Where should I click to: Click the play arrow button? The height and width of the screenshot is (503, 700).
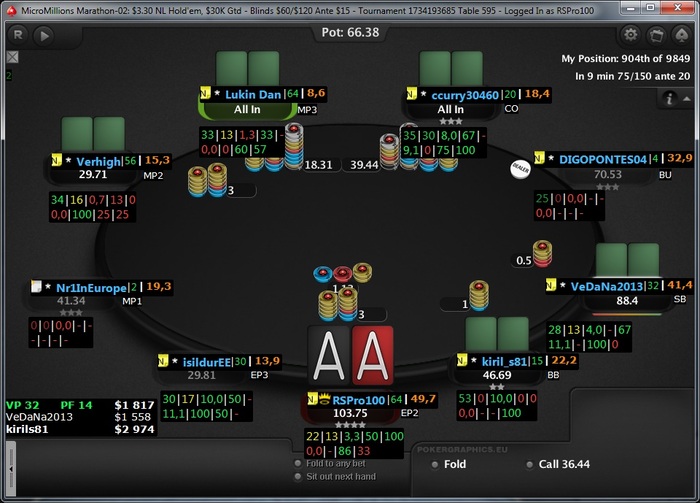[44, 36]
